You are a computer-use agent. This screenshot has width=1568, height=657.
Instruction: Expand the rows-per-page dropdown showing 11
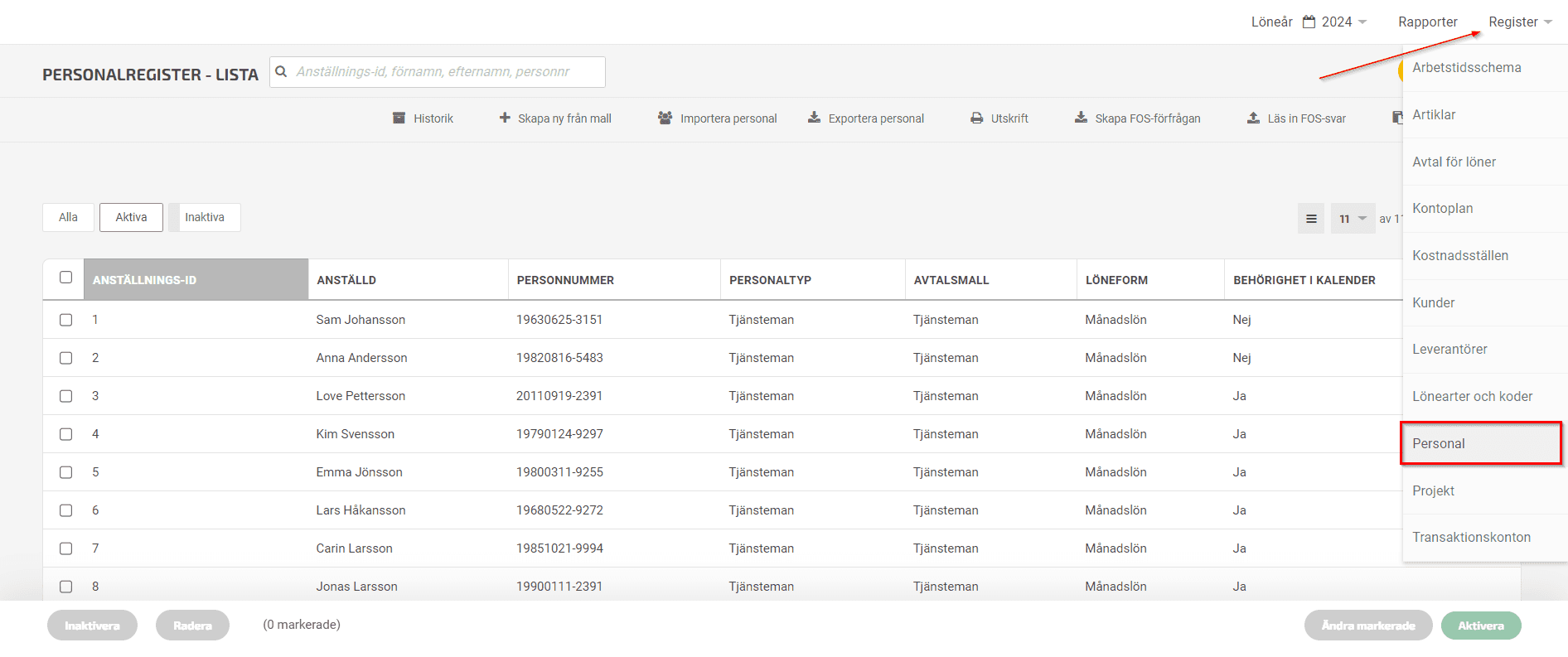click(x=1352, y=219)
